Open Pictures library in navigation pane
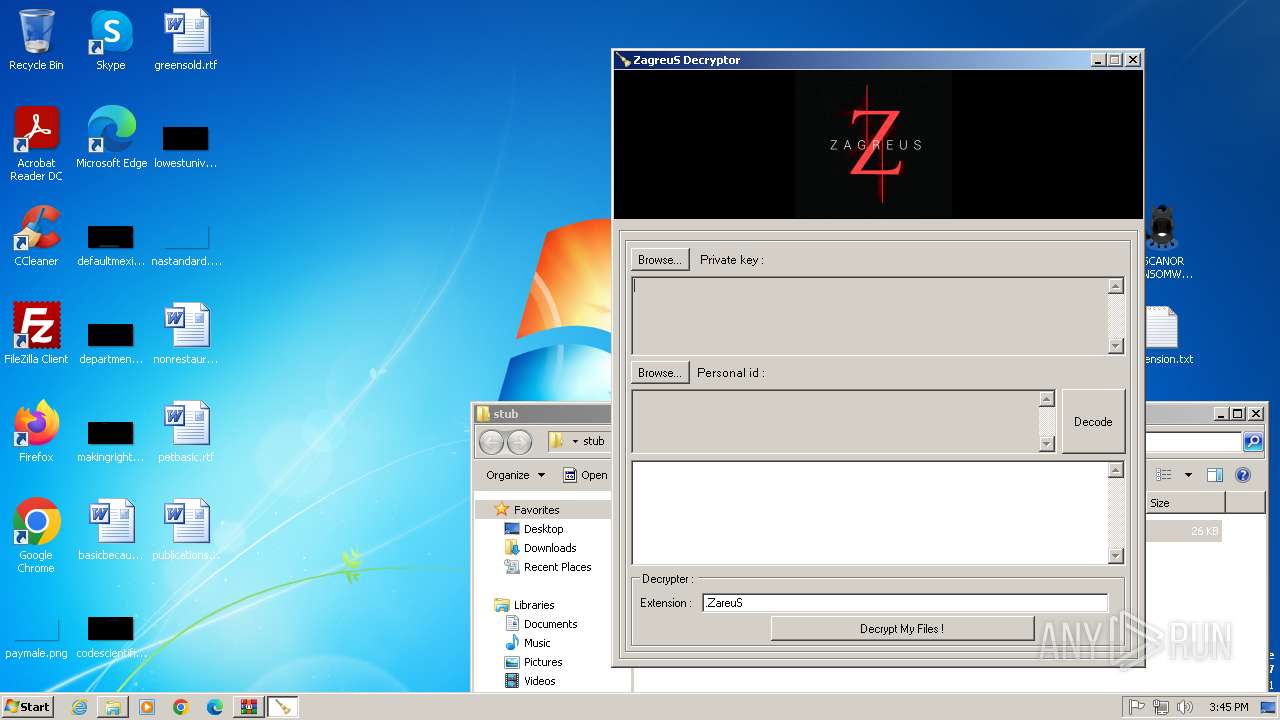This screenshot has height=720, width=1280. [543, 662]
